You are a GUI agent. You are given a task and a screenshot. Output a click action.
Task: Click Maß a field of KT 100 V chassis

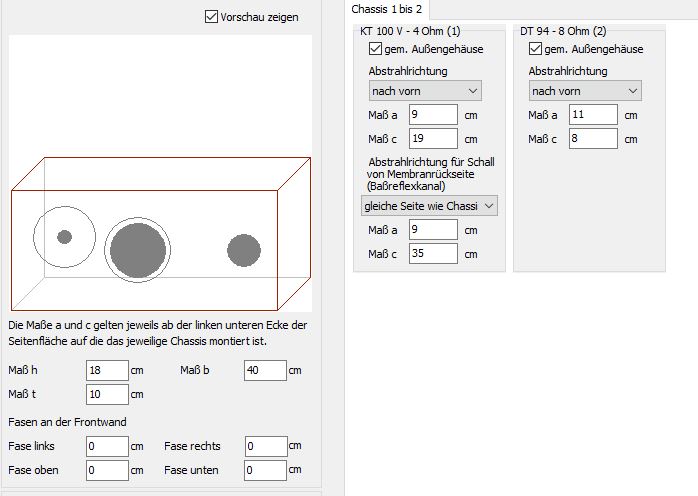(x=433, y=114)
